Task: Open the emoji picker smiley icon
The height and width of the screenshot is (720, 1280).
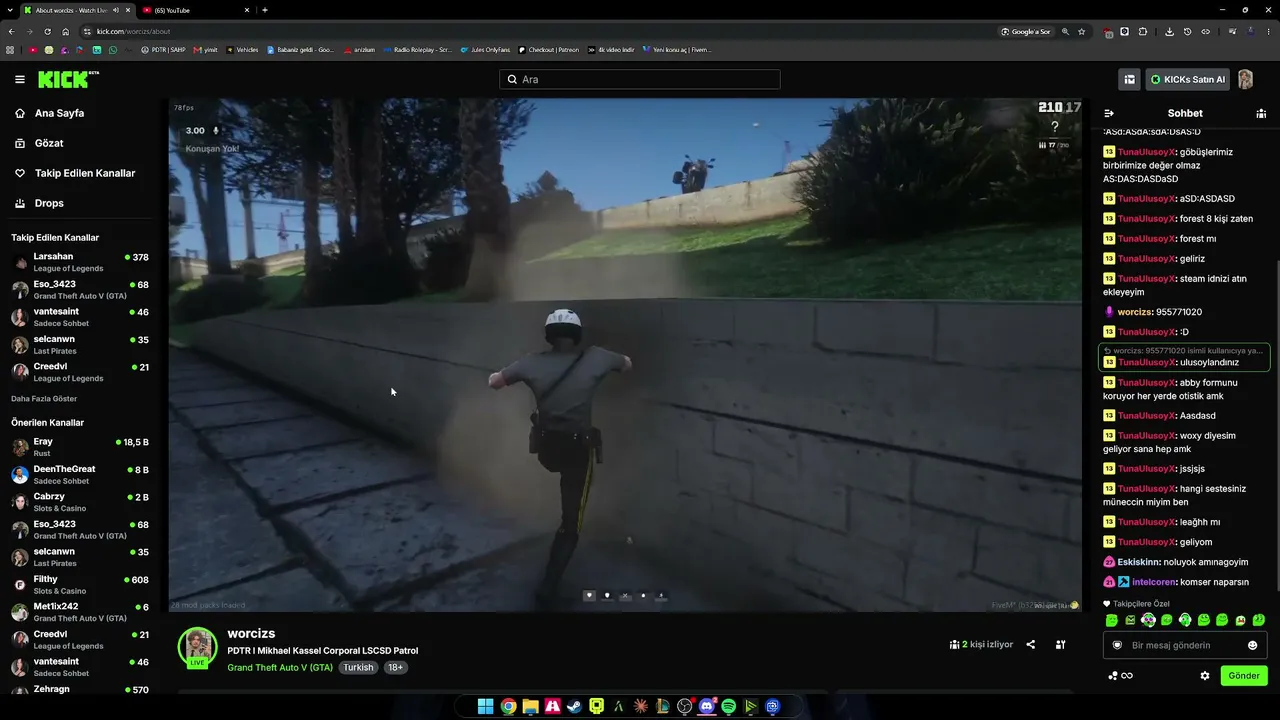Action: point(1252,645)
